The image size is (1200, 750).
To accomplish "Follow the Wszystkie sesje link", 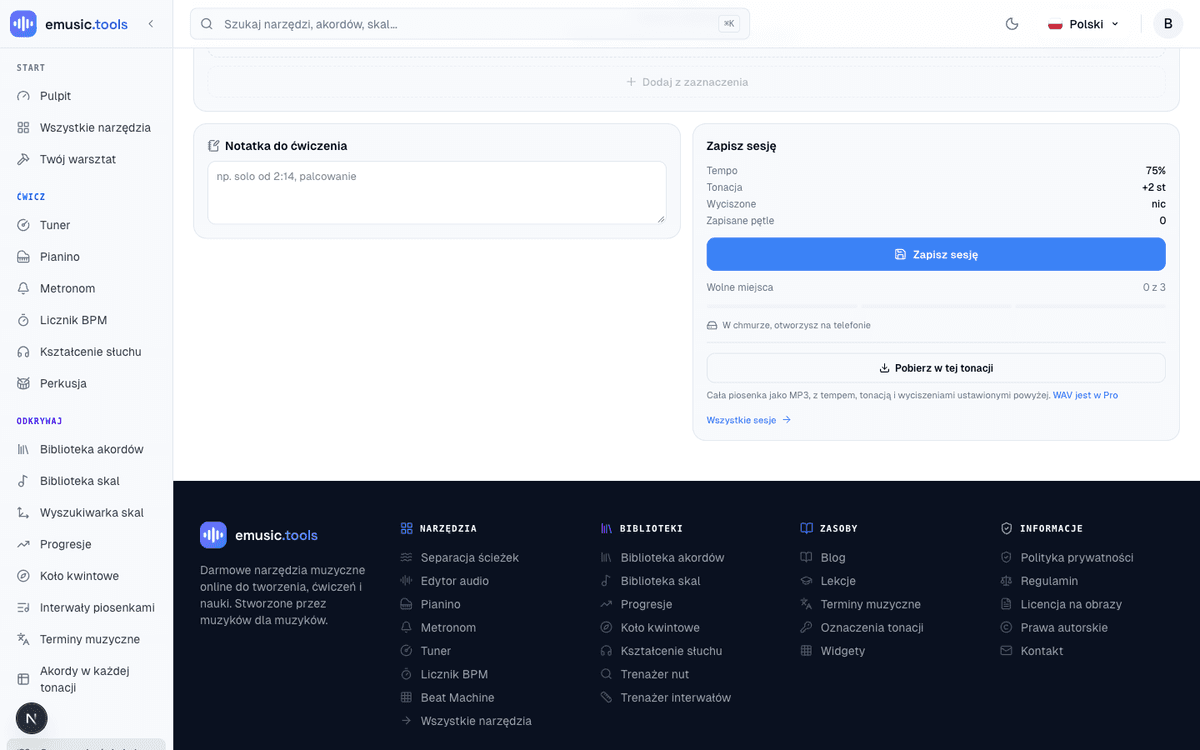I will click(x=749, y=420).
